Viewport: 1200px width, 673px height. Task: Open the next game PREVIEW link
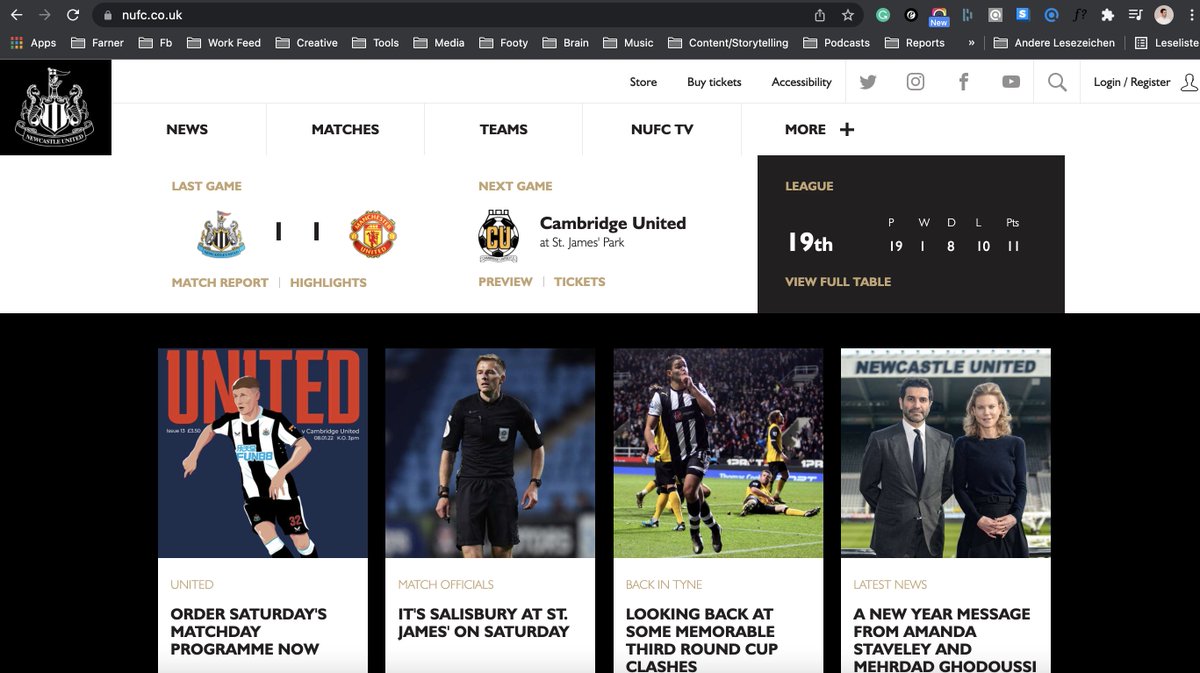505,282
